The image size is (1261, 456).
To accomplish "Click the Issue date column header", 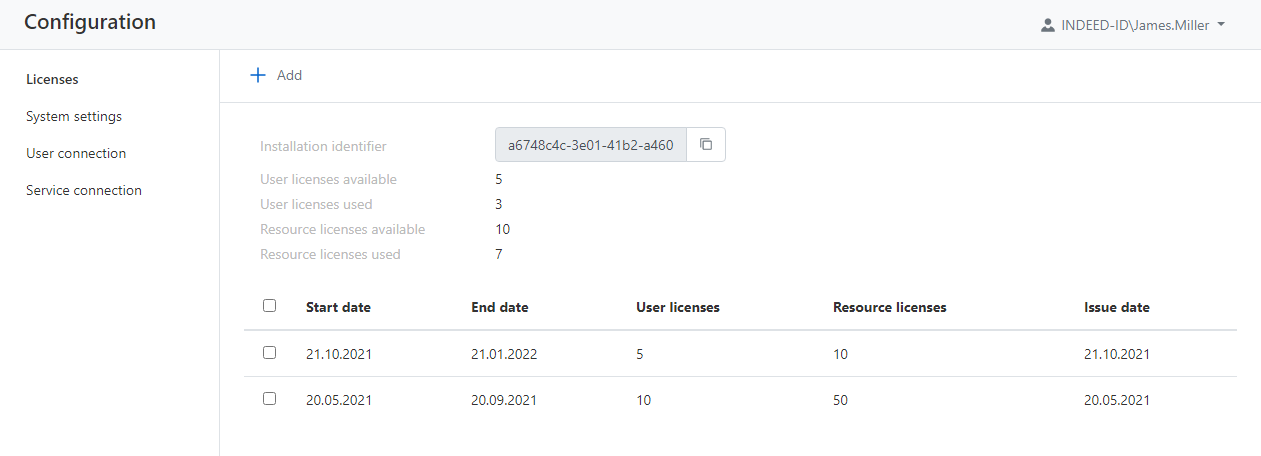I will (1116, 307).
